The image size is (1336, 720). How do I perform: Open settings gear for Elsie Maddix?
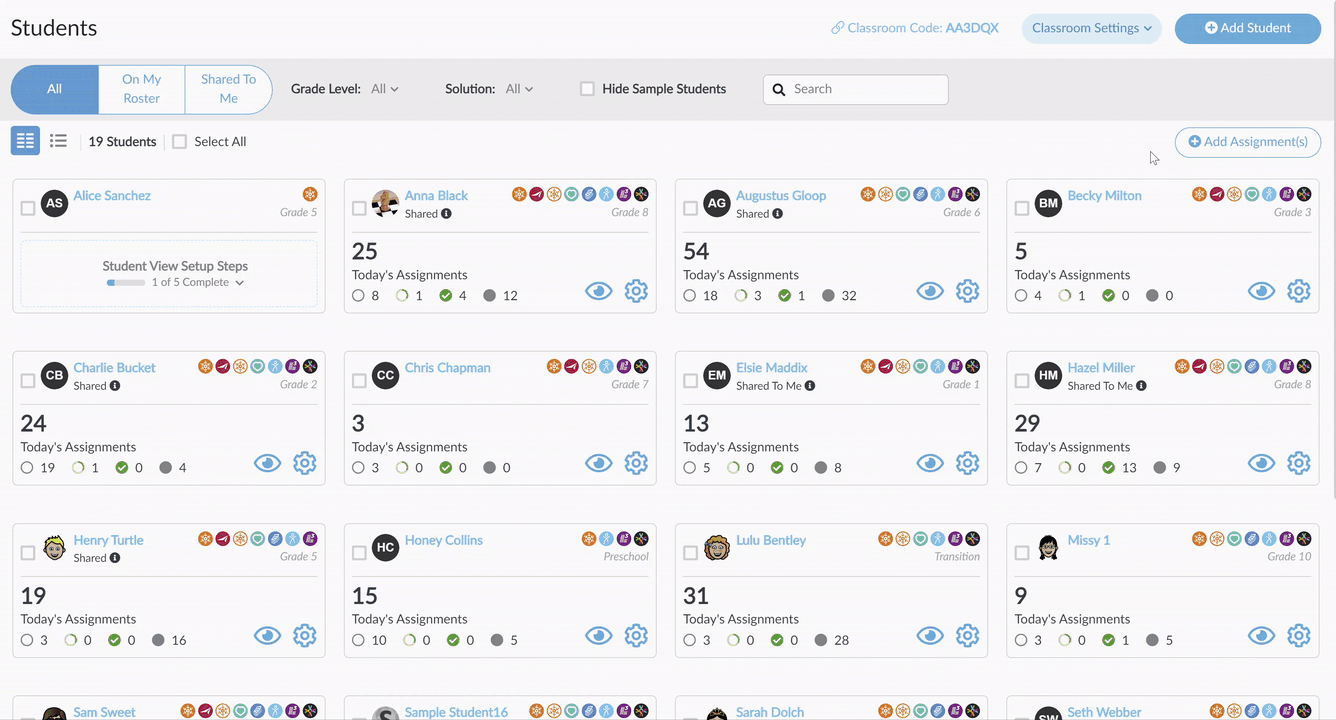coord(967,463)
